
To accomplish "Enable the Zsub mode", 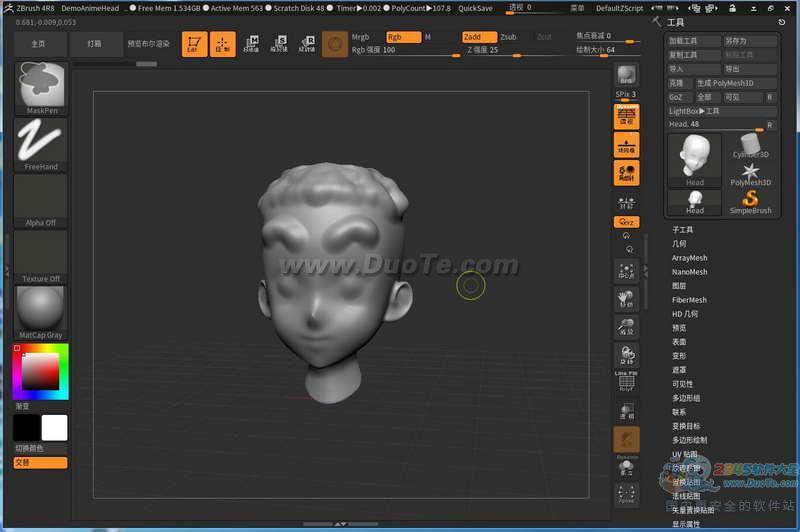I will click(509, 37).
